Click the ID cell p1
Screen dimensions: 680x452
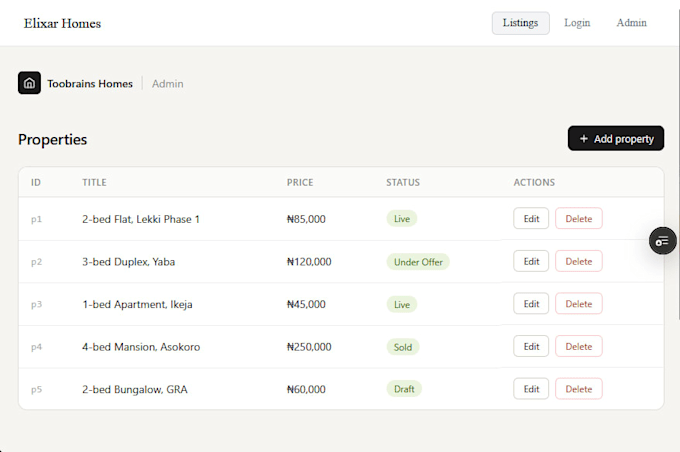tap(36, 219)
